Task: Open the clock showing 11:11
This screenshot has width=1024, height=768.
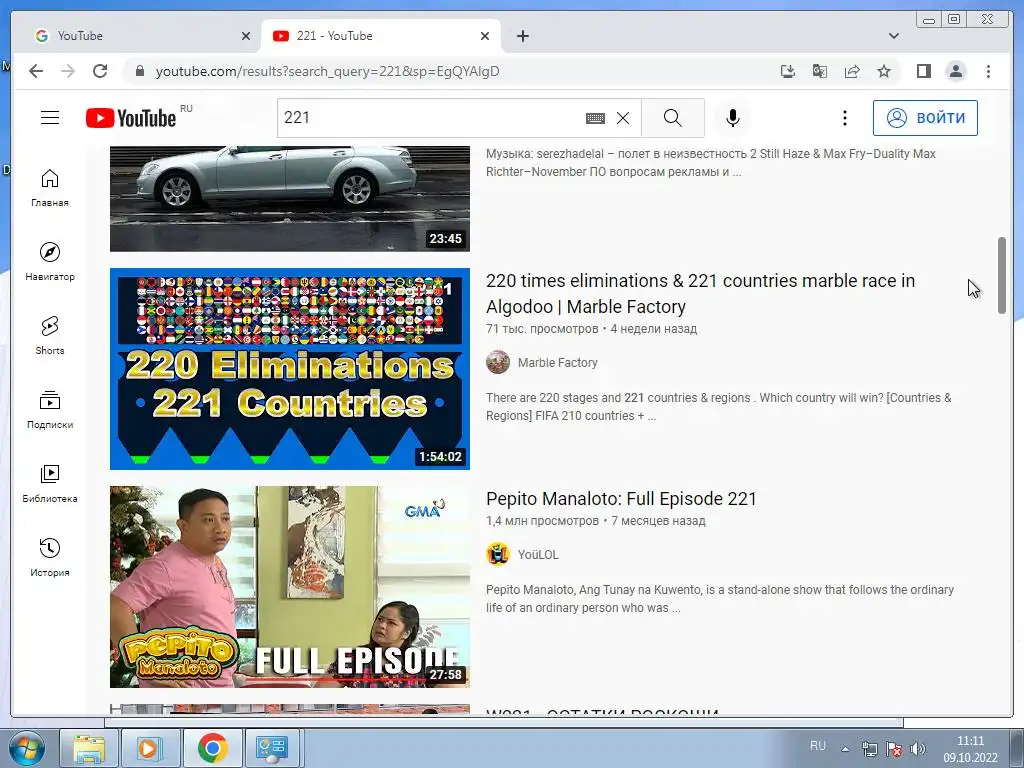Action: (x=970, y=748)
